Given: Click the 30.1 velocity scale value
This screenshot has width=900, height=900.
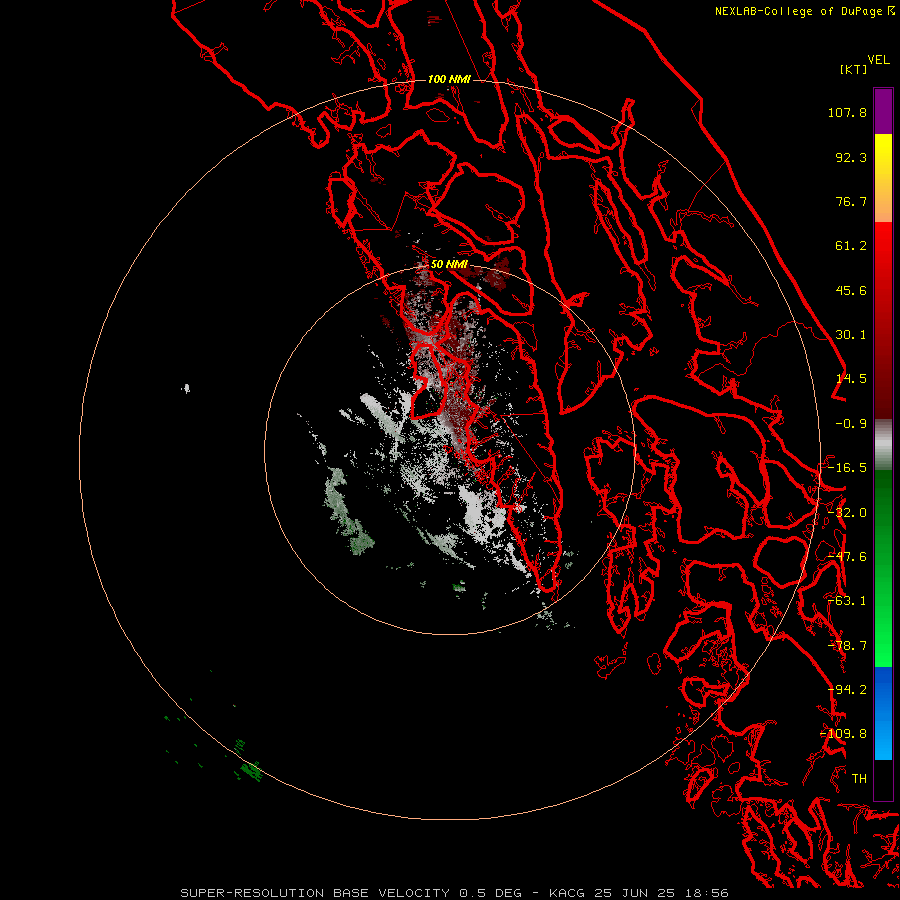Looking at the screenshot, I should click(851, 335).
